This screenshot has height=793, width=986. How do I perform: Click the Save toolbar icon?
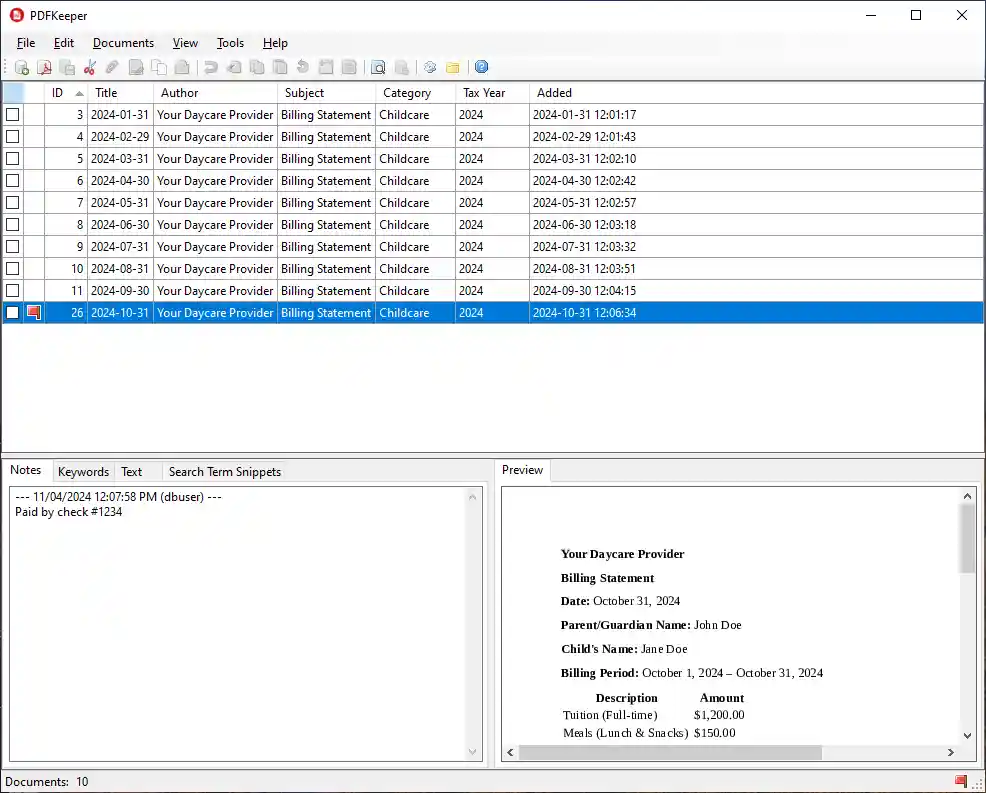click(x=67, y=67)
